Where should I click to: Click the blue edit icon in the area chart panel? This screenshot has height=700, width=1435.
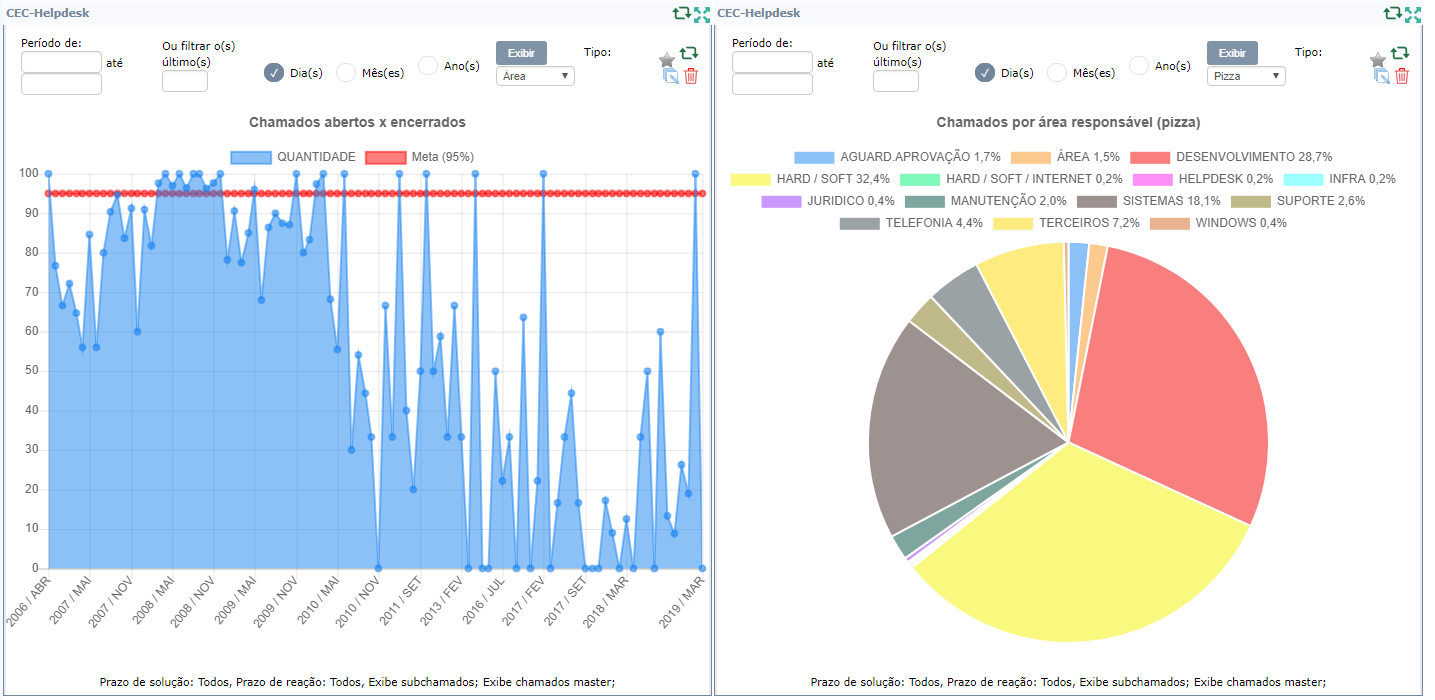click(x=671, y=76)
